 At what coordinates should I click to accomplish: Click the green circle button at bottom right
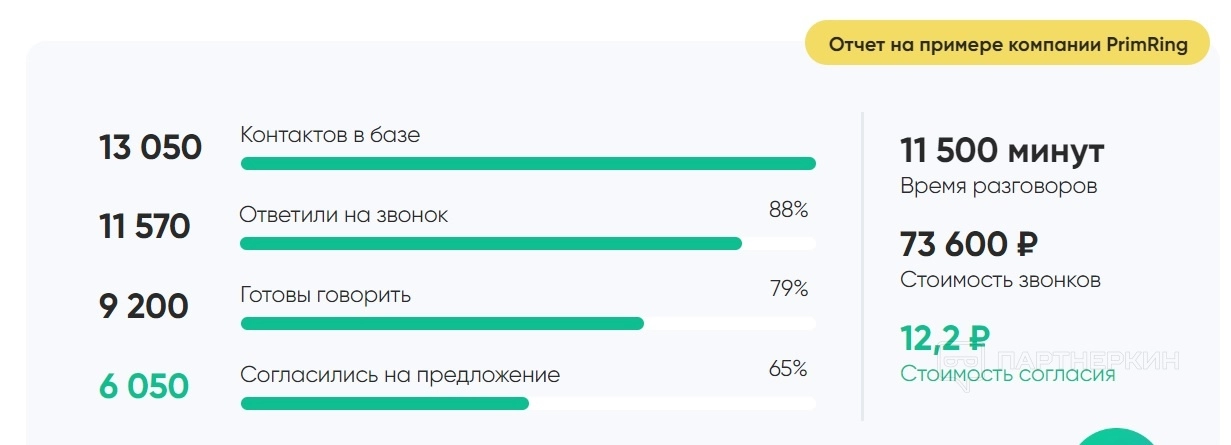[x=1115, y=438]
